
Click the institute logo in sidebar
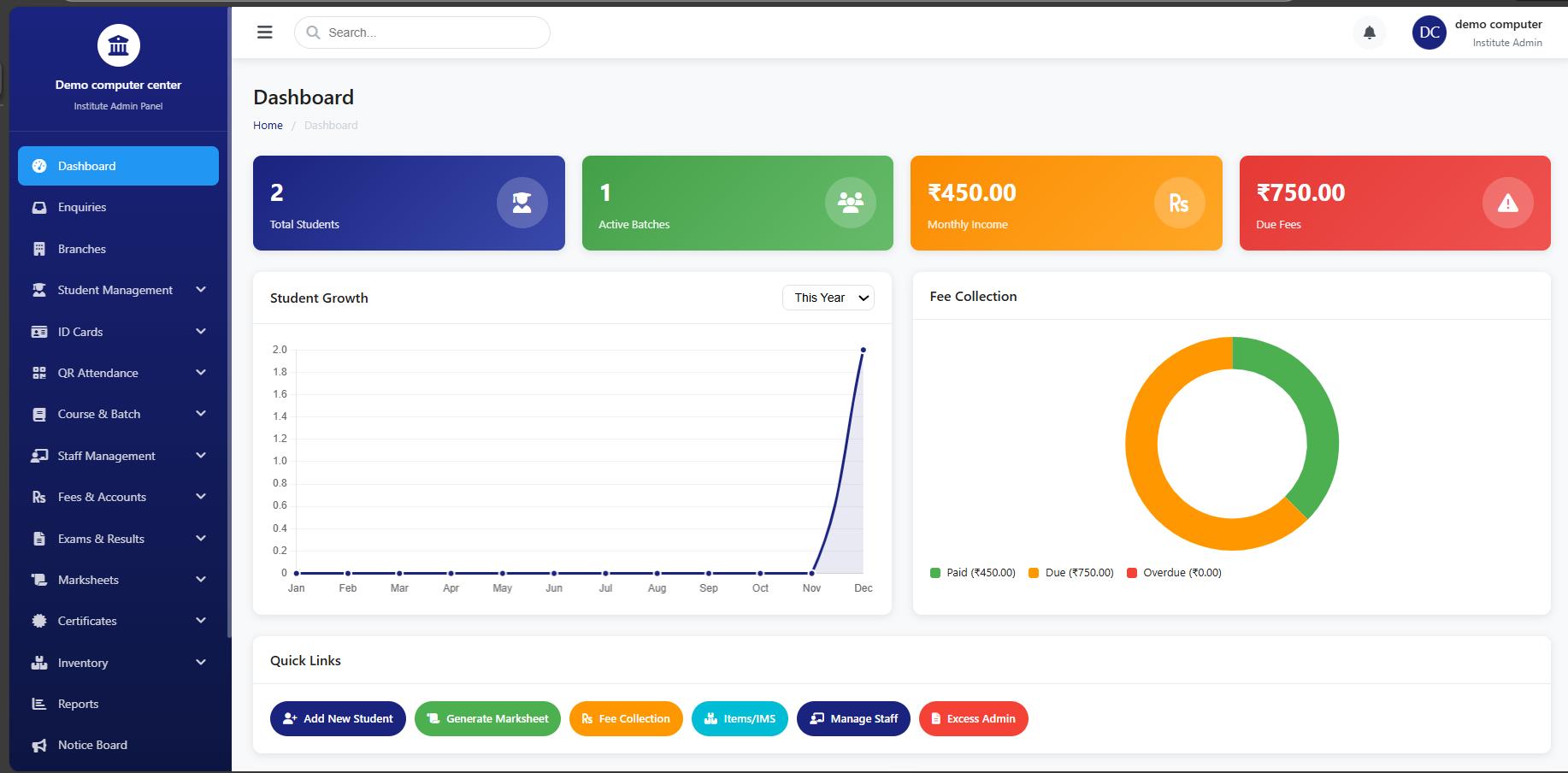pyautogui.click(x=118, y=45)
